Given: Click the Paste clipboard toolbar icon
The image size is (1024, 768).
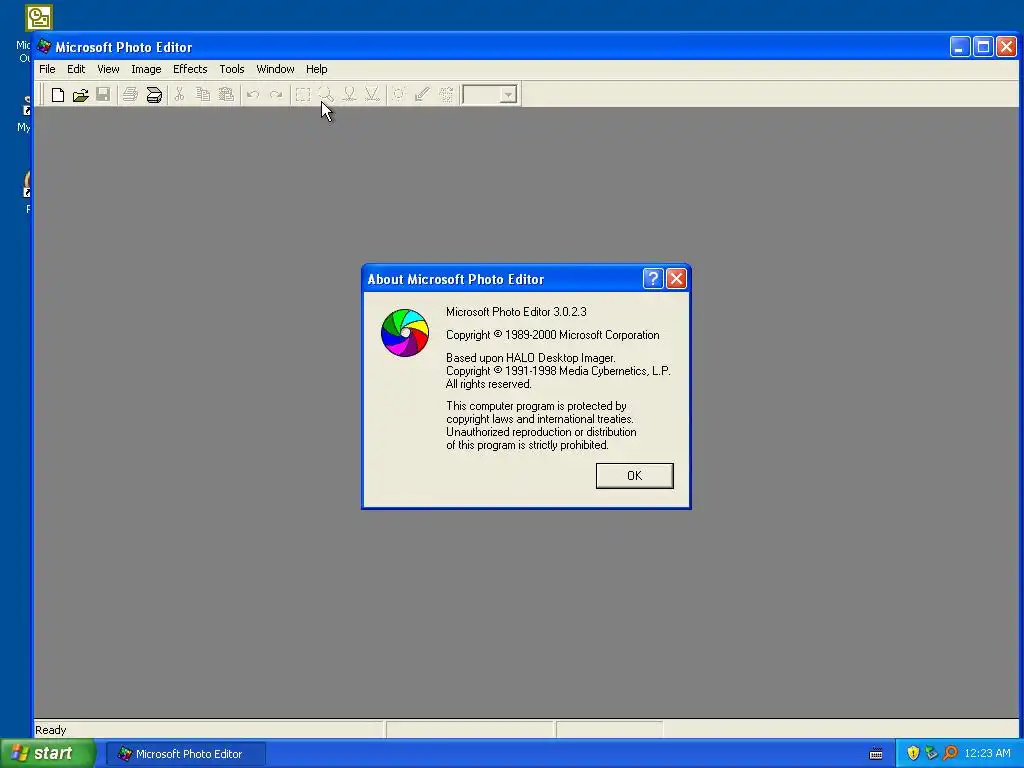Looking at the screenshot, I should pyautogui.click(x=227, y=95).
